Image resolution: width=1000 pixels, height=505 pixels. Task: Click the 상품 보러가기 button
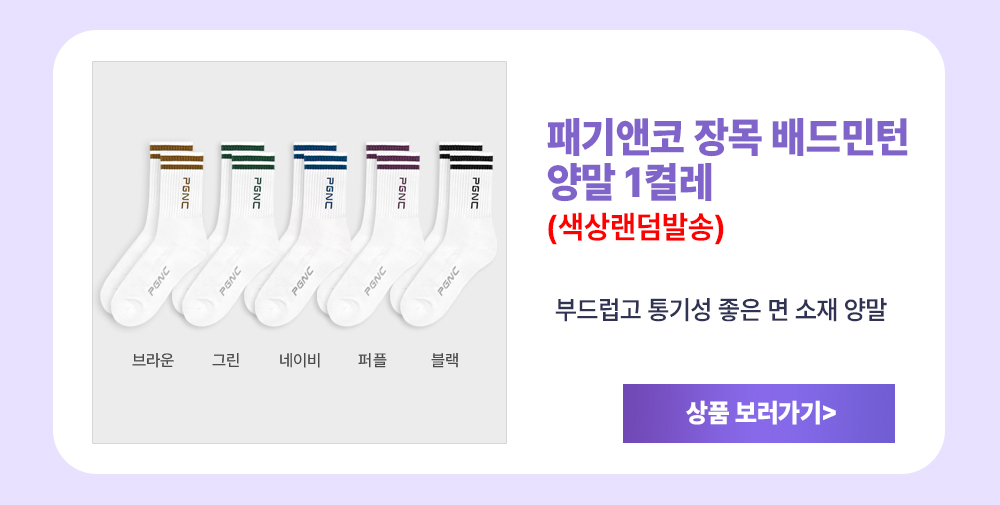click(758, 413)
